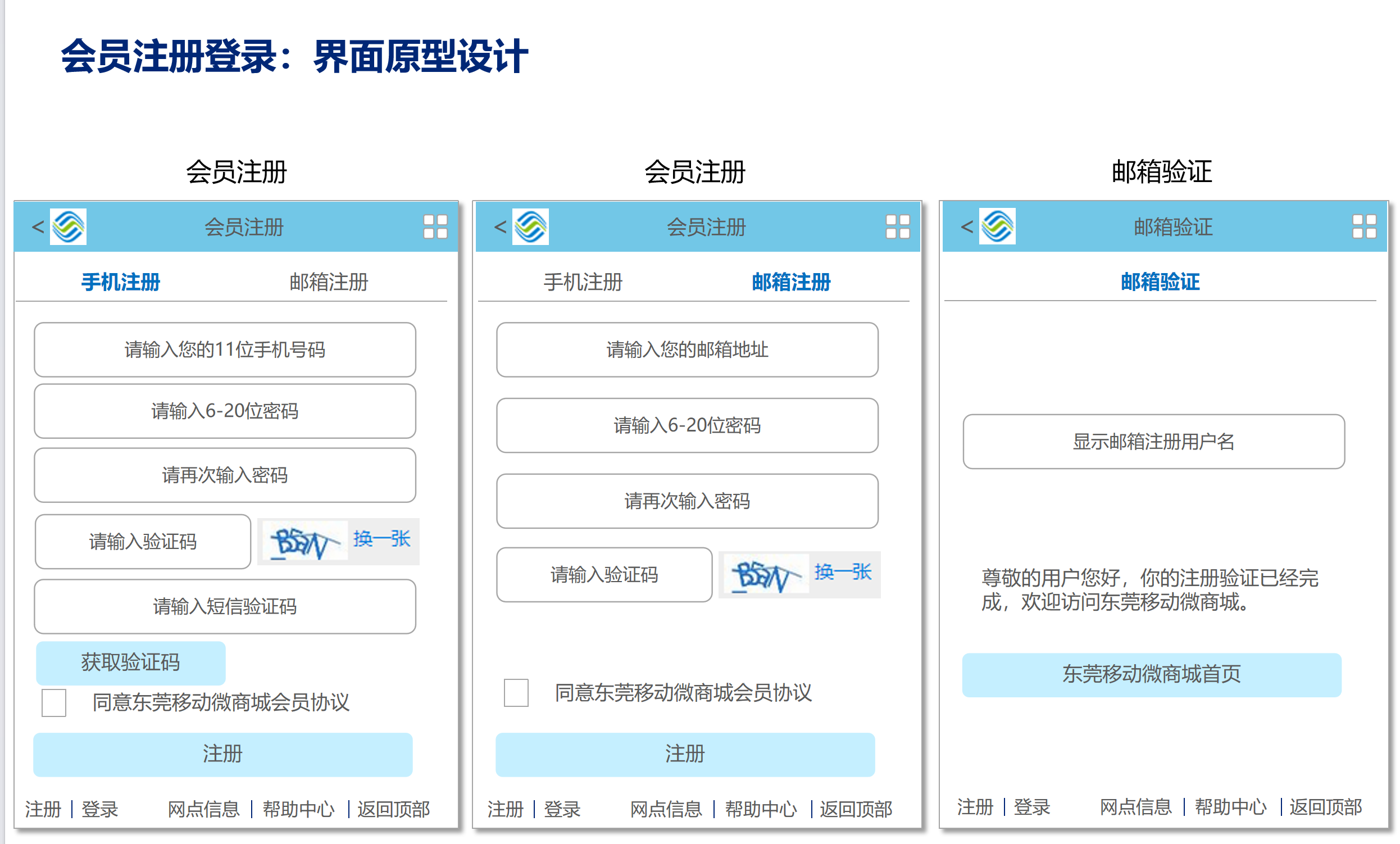
Task: Click China Mobile logo in 邮箱验证 screen
Action: (x=997, y=227)
